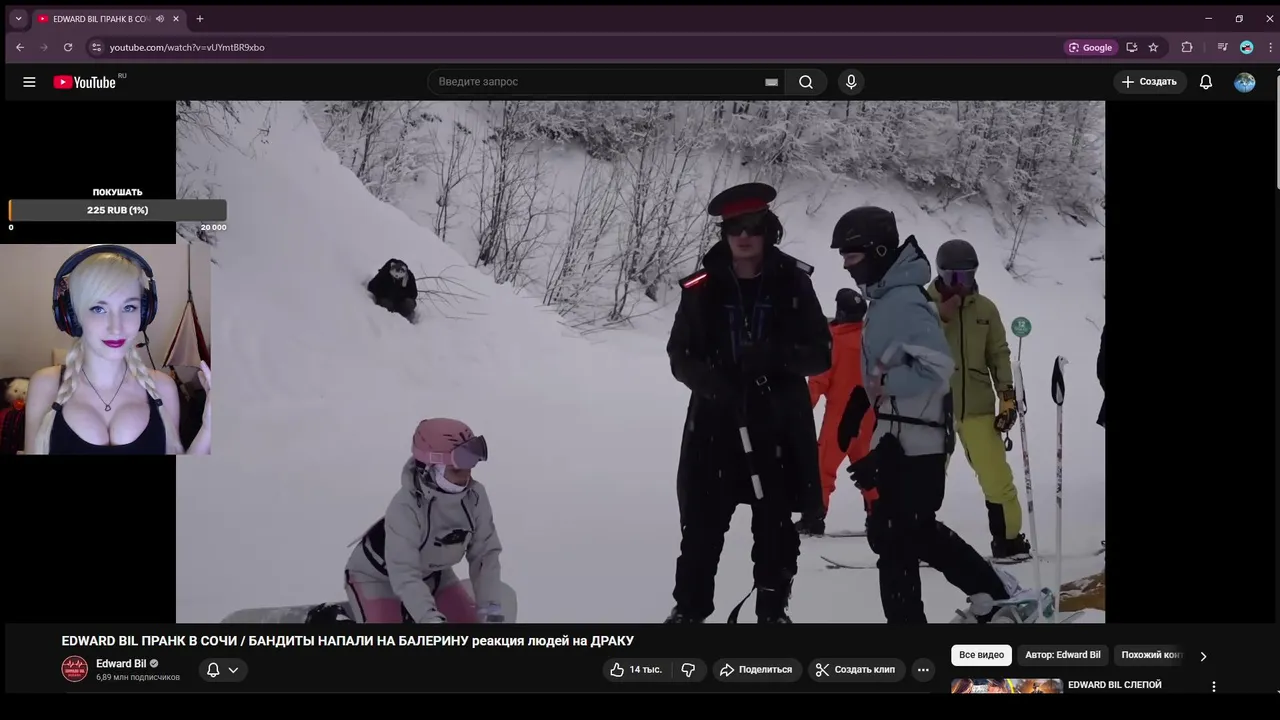Screen dimensions: 1280x720
Task: Open Chrome's three-dot menu
Action: pyautogui.click(x=1268, y=47)
